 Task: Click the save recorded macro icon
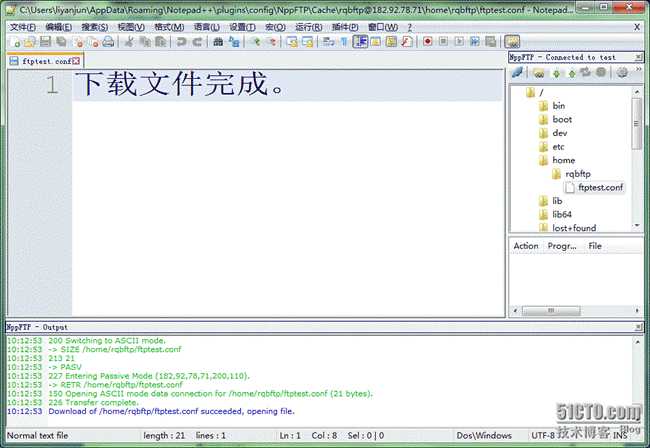[x=491, y=42]
